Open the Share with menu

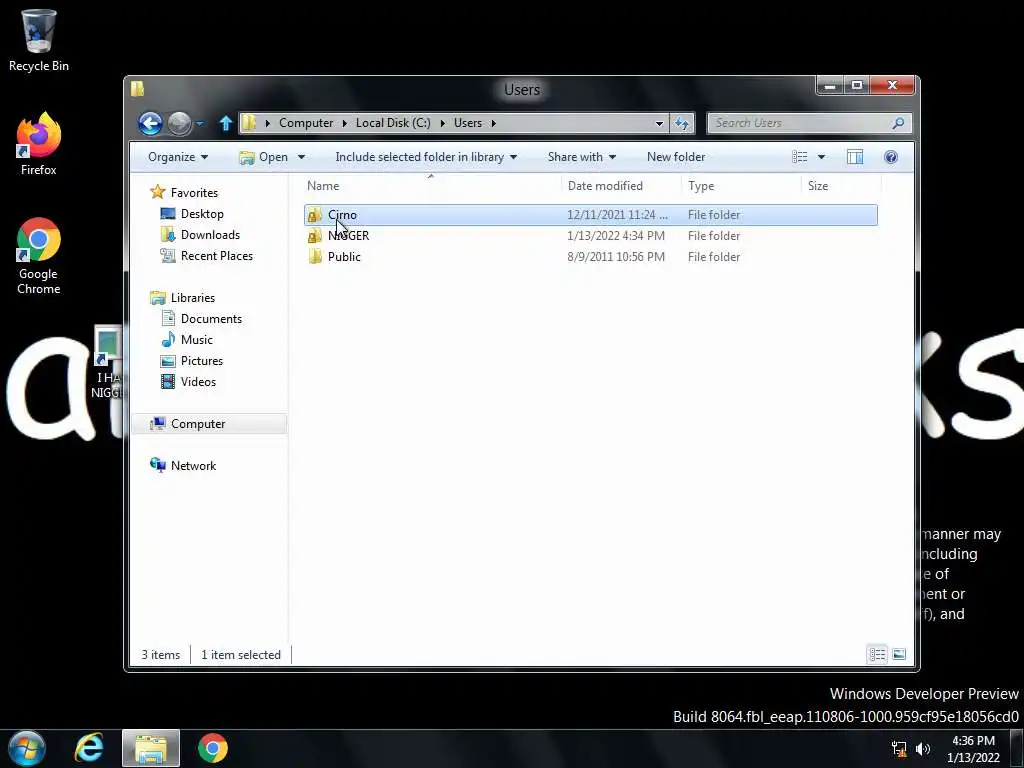(581, 157)
